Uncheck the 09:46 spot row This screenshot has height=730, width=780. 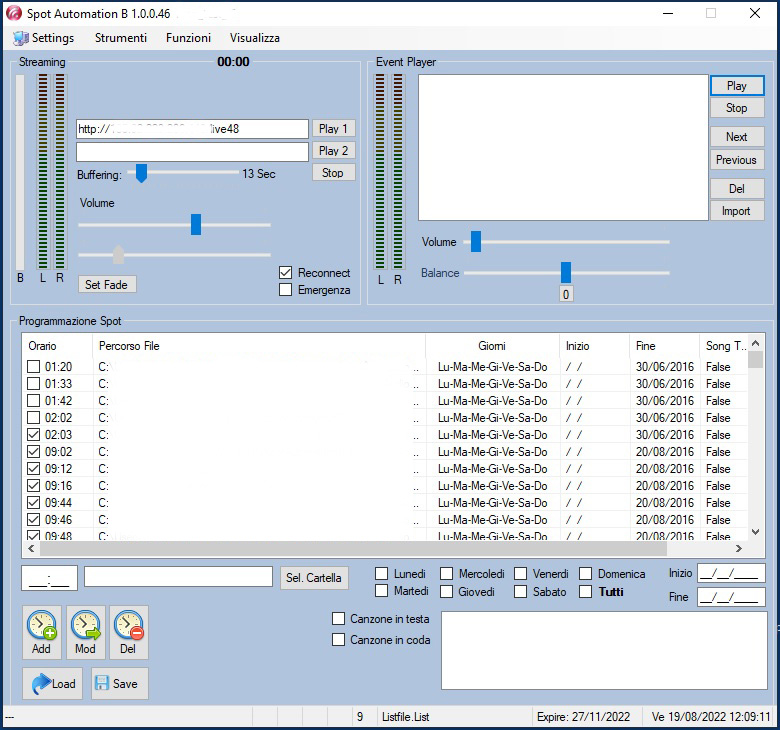33,520
